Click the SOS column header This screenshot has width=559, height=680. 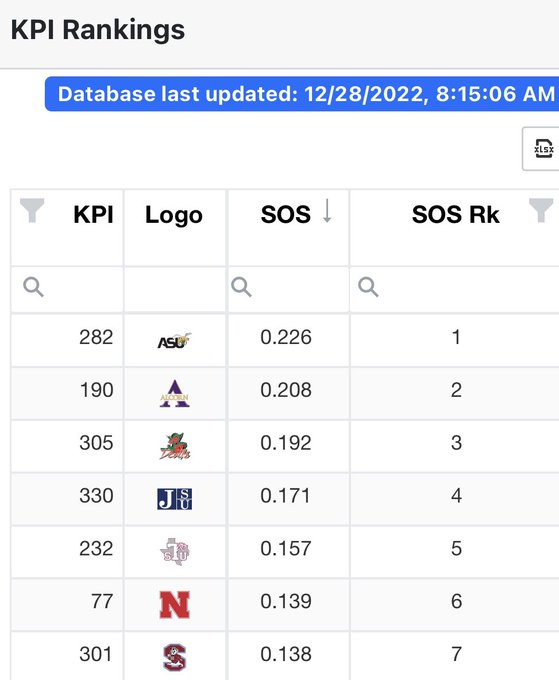(286, 215)
